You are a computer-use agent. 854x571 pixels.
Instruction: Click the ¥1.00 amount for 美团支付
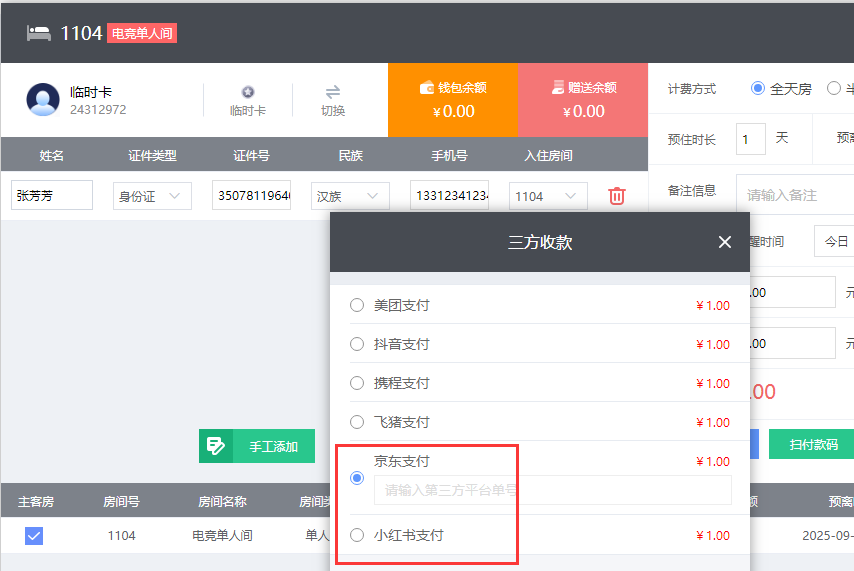pyautogui.click(x=713, y=306)
